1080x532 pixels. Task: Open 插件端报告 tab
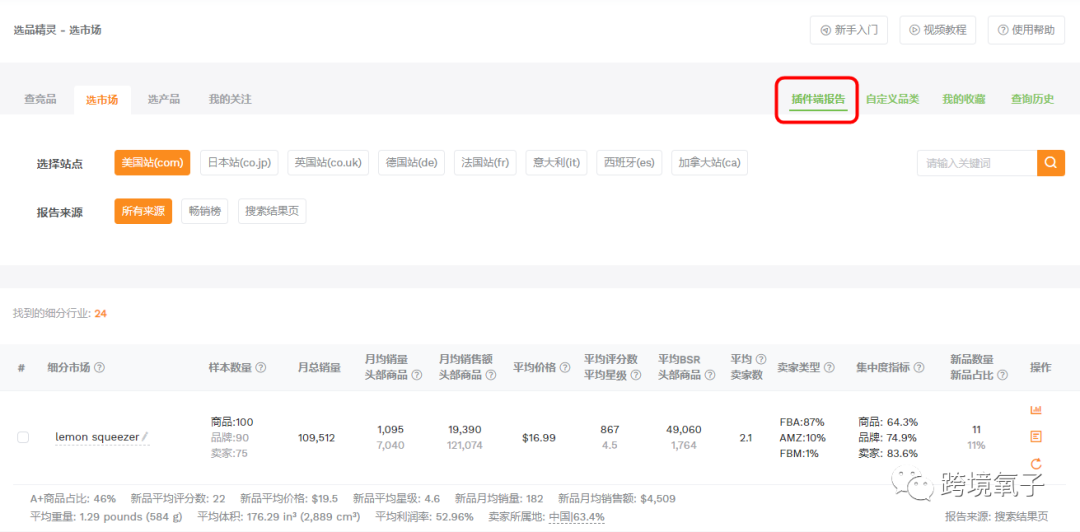click(x=818, y=99)
